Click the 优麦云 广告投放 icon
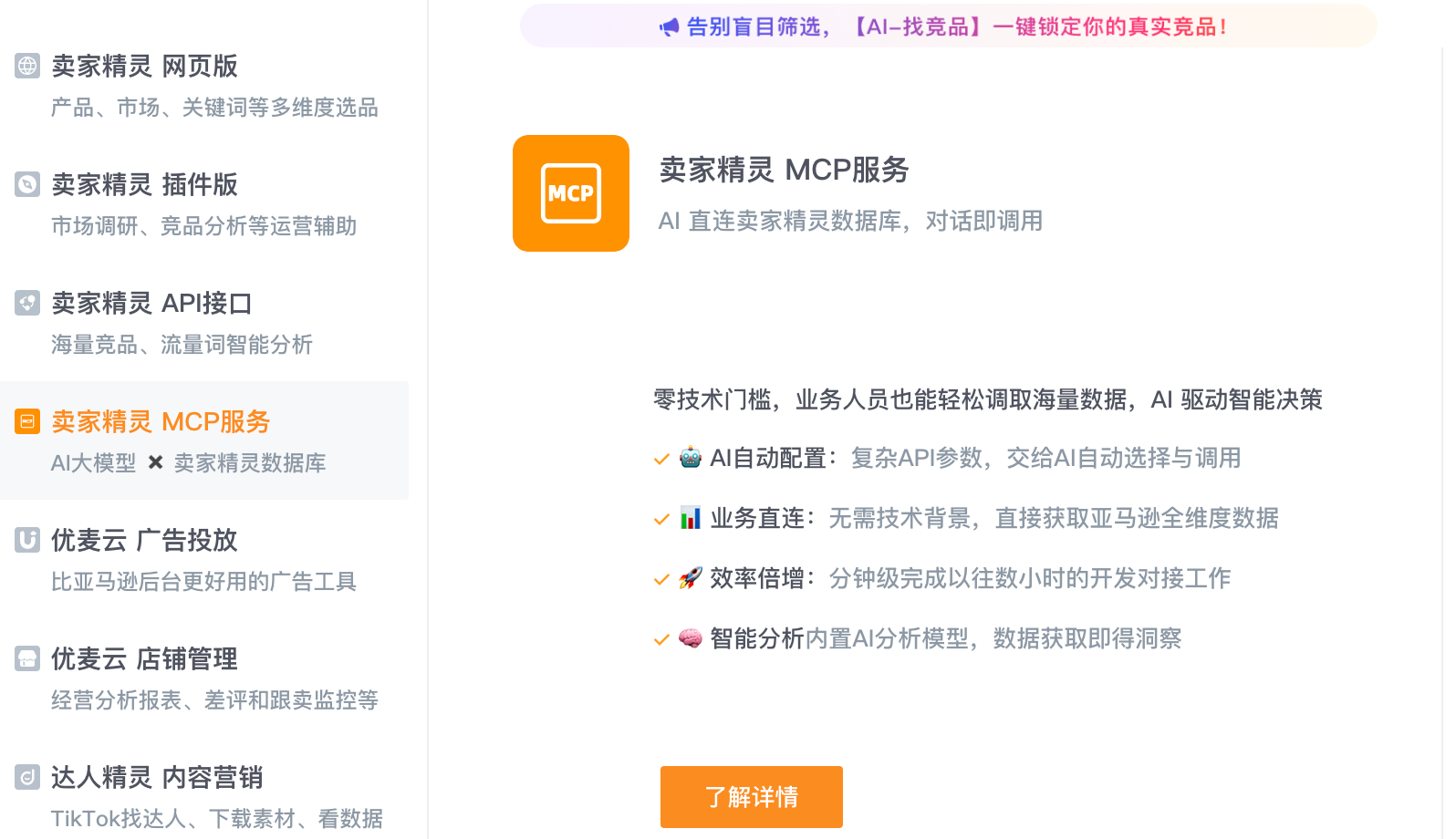The image size is (1456, 839). pos(27,540)
